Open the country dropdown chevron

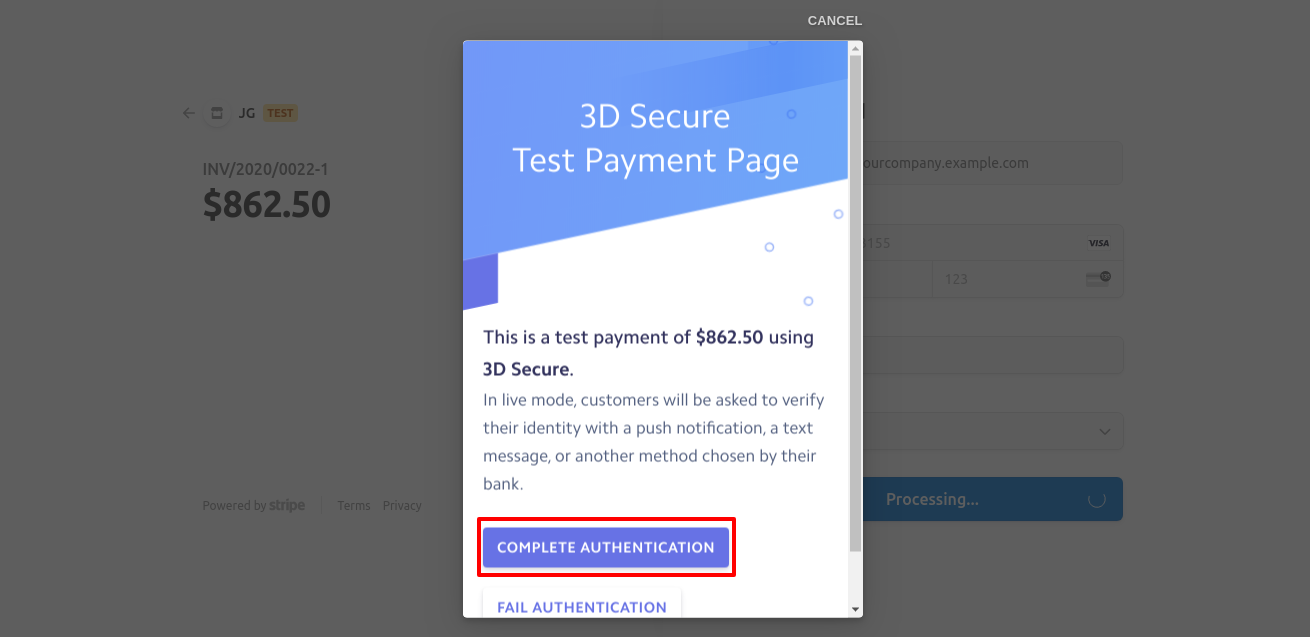point(1105,432)
